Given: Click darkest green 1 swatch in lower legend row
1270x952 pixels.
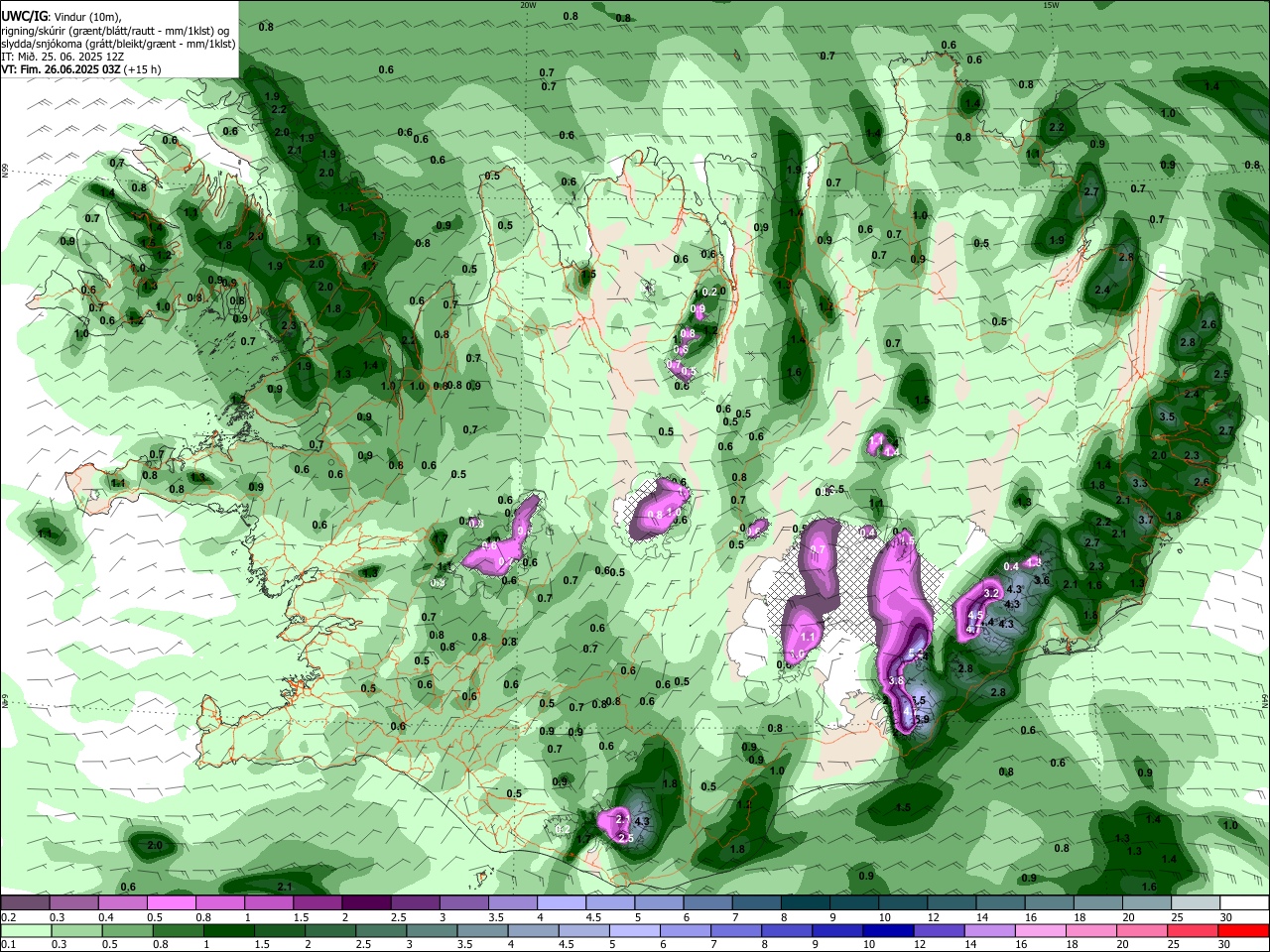Looking at the screenshot, I should [x=228, y=930].
